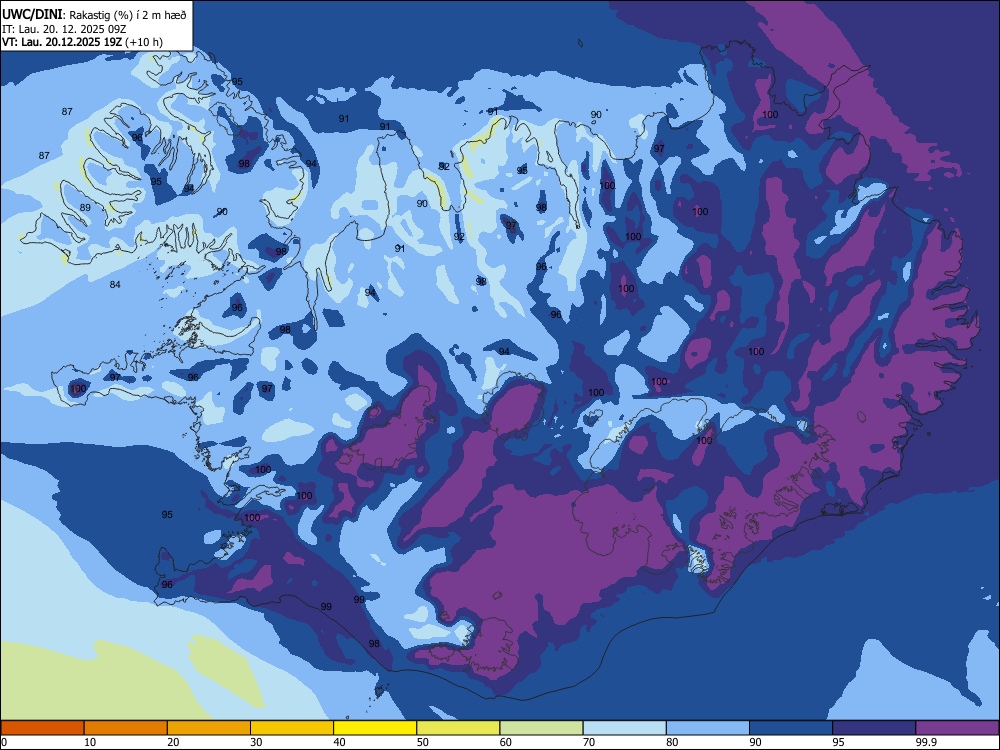Select the initial time line 'IT: Lau. 20. 12. 2025 09Z'

pyautogui.click(x=64, y=29)
